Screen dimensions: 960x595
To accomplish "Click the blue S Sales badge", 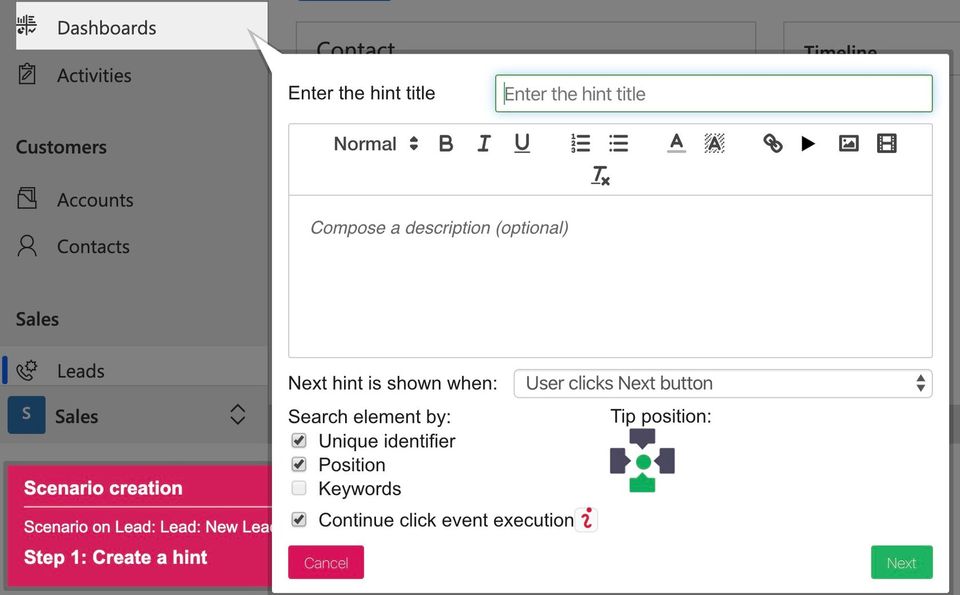I will [x=26, y=414].
